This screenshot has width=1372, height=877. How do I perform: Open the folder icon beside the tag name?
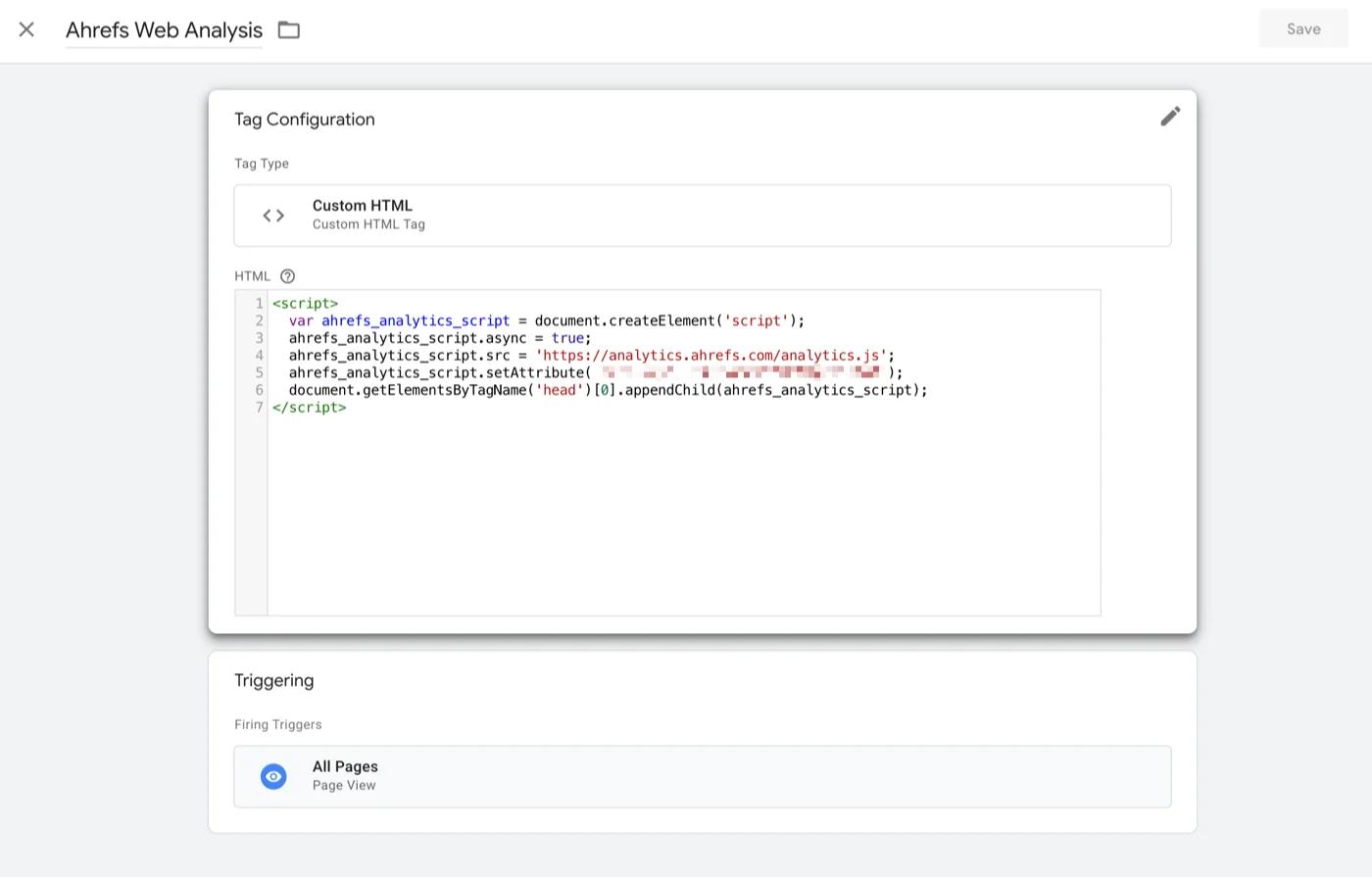(x=288, y=29)
